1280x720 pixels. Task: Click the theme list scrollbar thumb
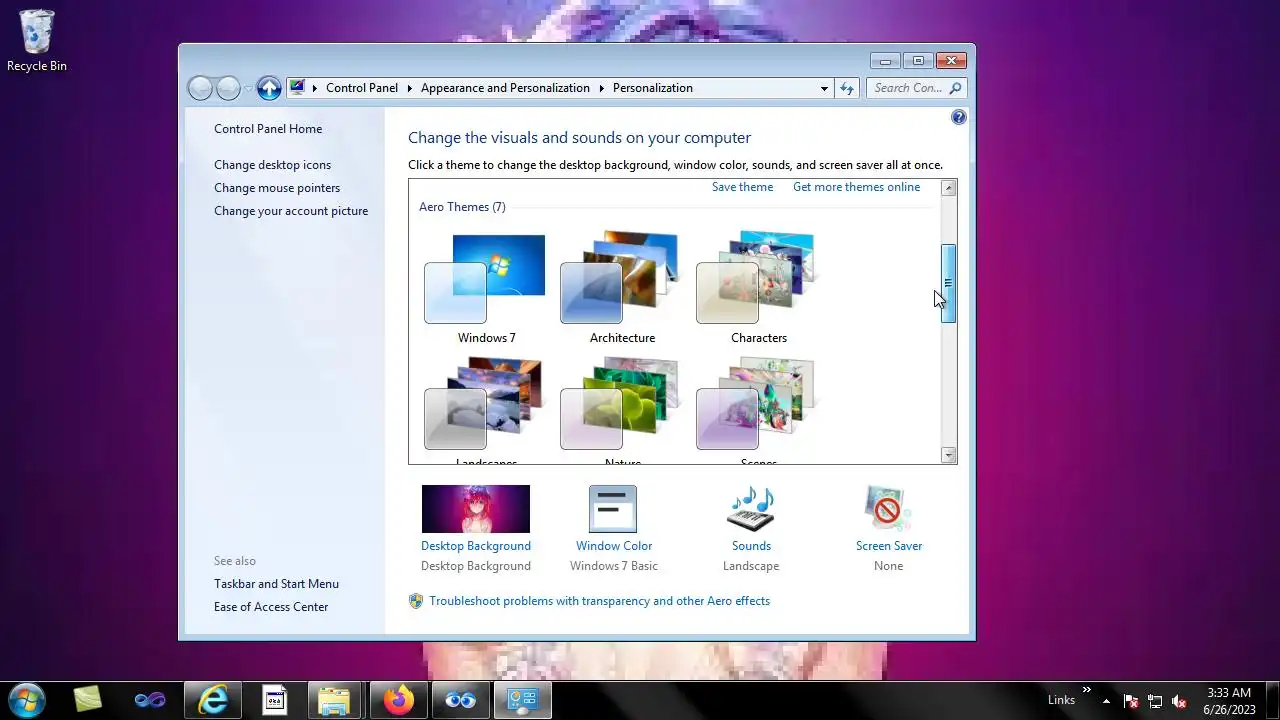pos(949,283)
